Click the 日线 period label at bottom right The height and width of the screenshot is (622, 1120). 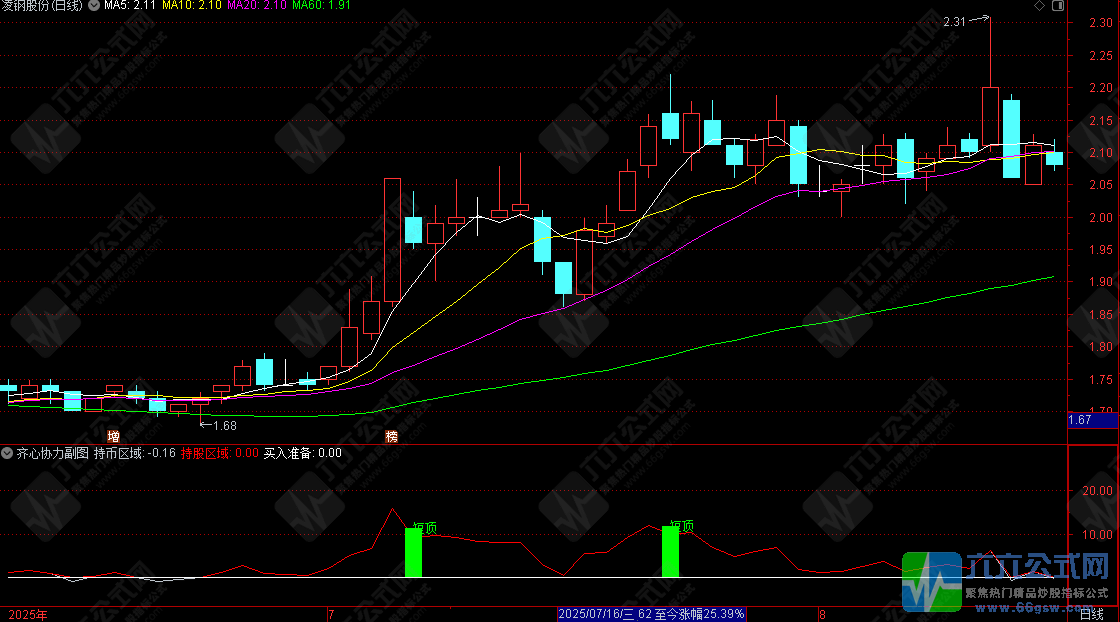[x=1092, y=614]
